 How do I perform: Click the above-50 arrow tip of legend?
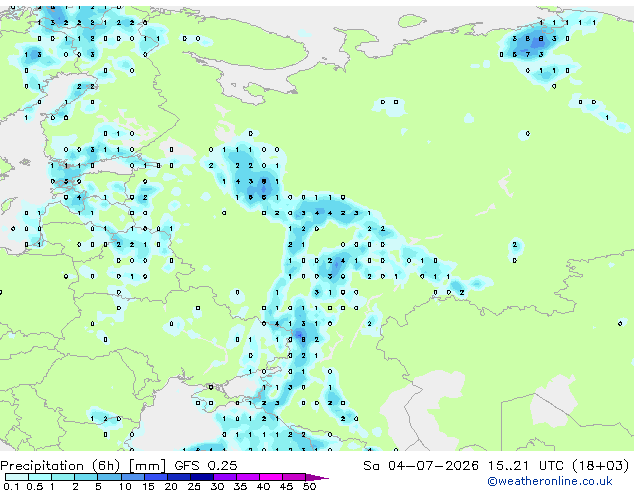point(317,477)
